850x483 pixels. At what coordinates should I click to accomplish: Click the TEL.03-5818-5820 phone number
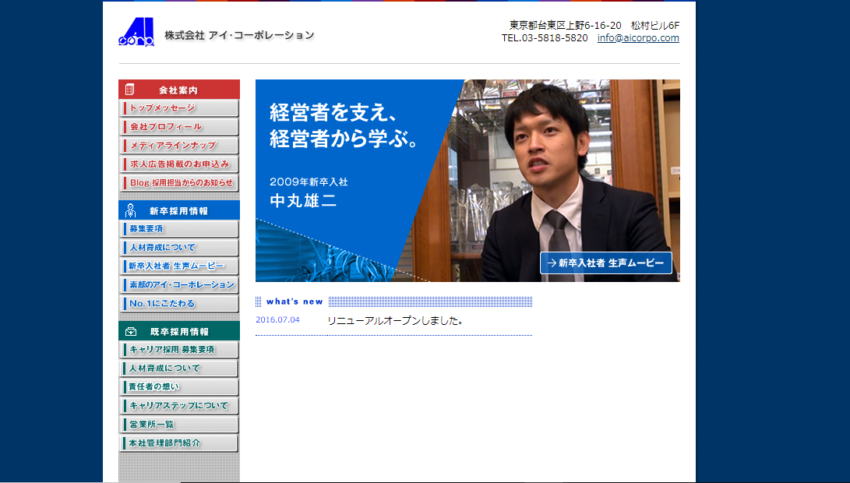544,38
